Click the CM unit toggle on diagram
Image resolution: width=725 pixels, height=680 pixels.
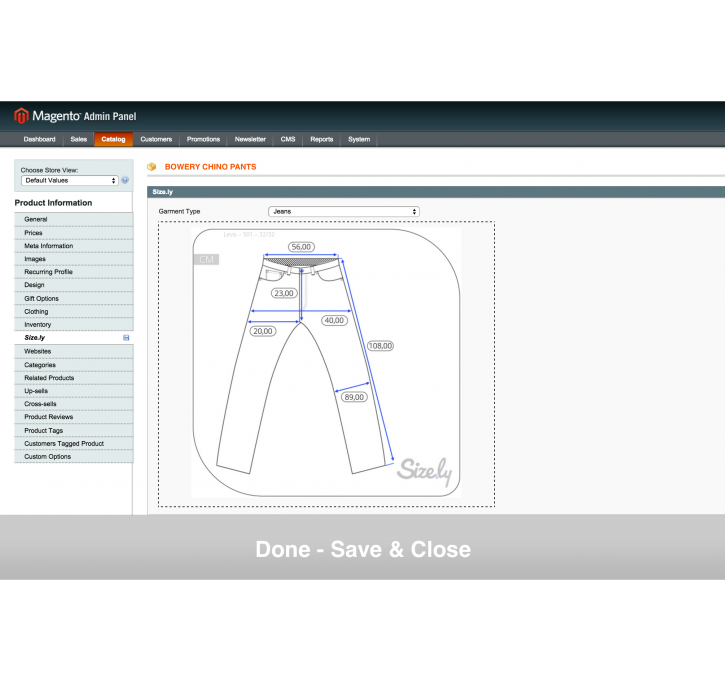[x=206, y=259]
